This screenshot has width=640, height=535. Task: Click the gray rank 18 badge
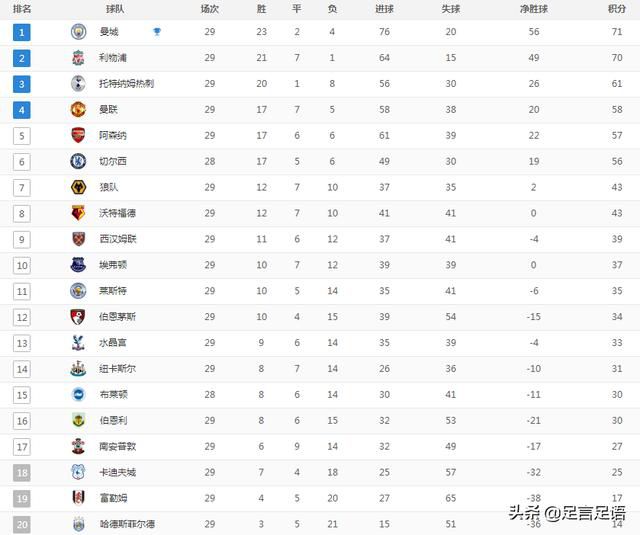[22, 472]
